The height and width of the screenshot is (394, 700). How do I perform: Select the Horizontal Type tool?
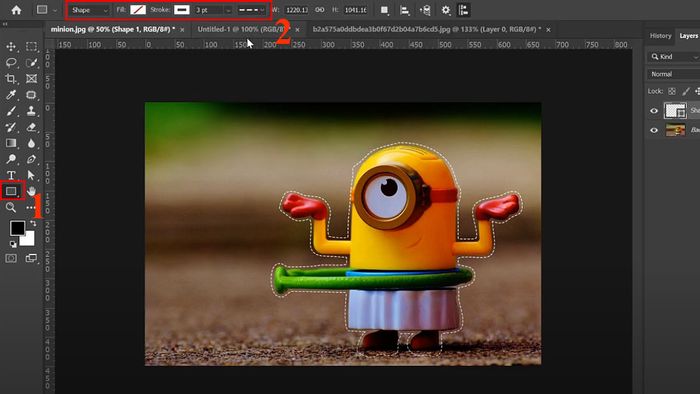11,175
